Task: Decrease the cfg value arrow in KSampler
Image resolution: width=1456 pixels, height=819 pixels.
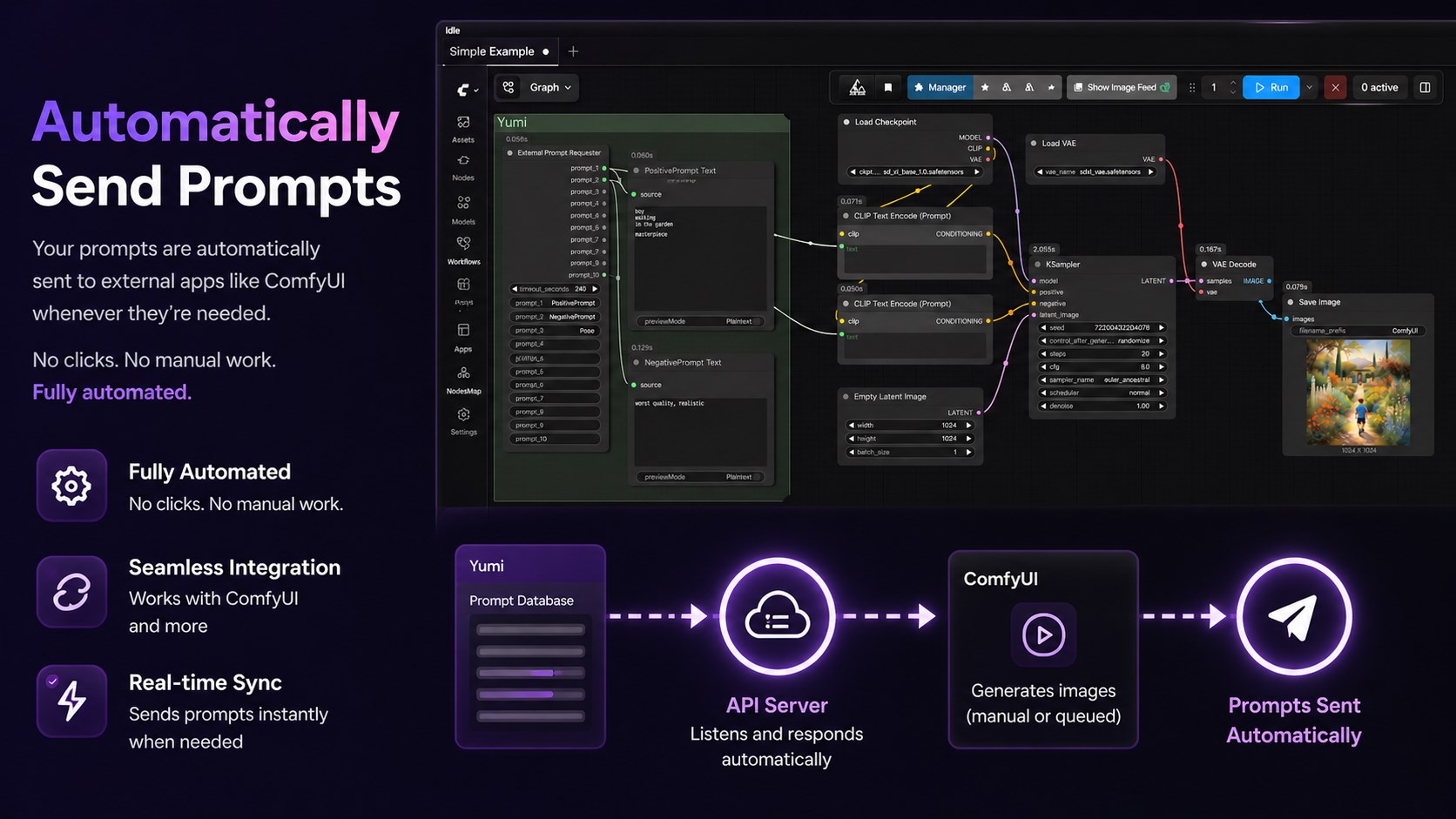Action: click(1044, 366)
